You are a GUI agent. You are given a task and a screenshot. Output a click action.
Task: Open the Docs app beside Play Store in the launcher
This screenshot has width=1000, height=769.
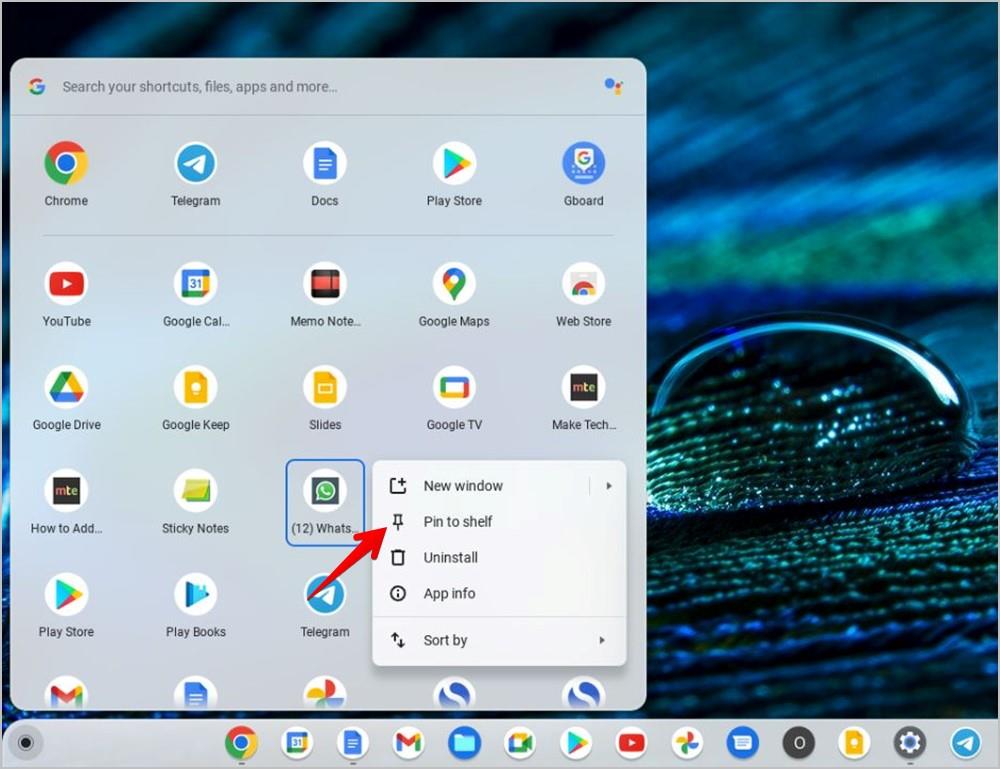pyautogui.click(x=325, y=163)
